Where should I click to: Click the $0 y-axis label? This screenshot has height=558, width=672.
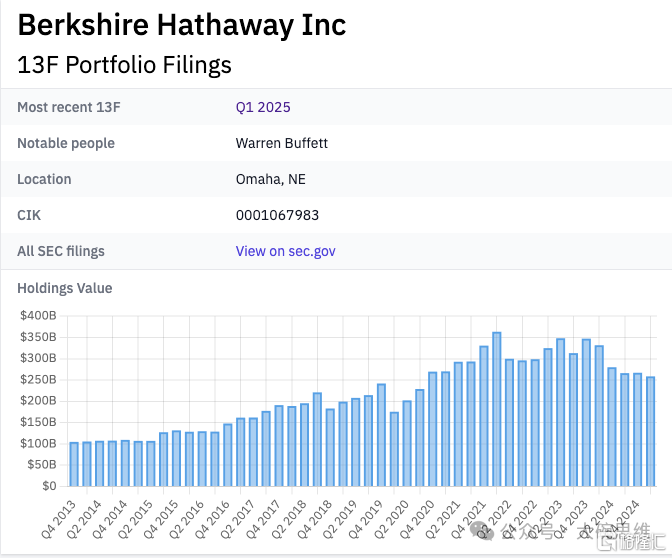(49, 486)
